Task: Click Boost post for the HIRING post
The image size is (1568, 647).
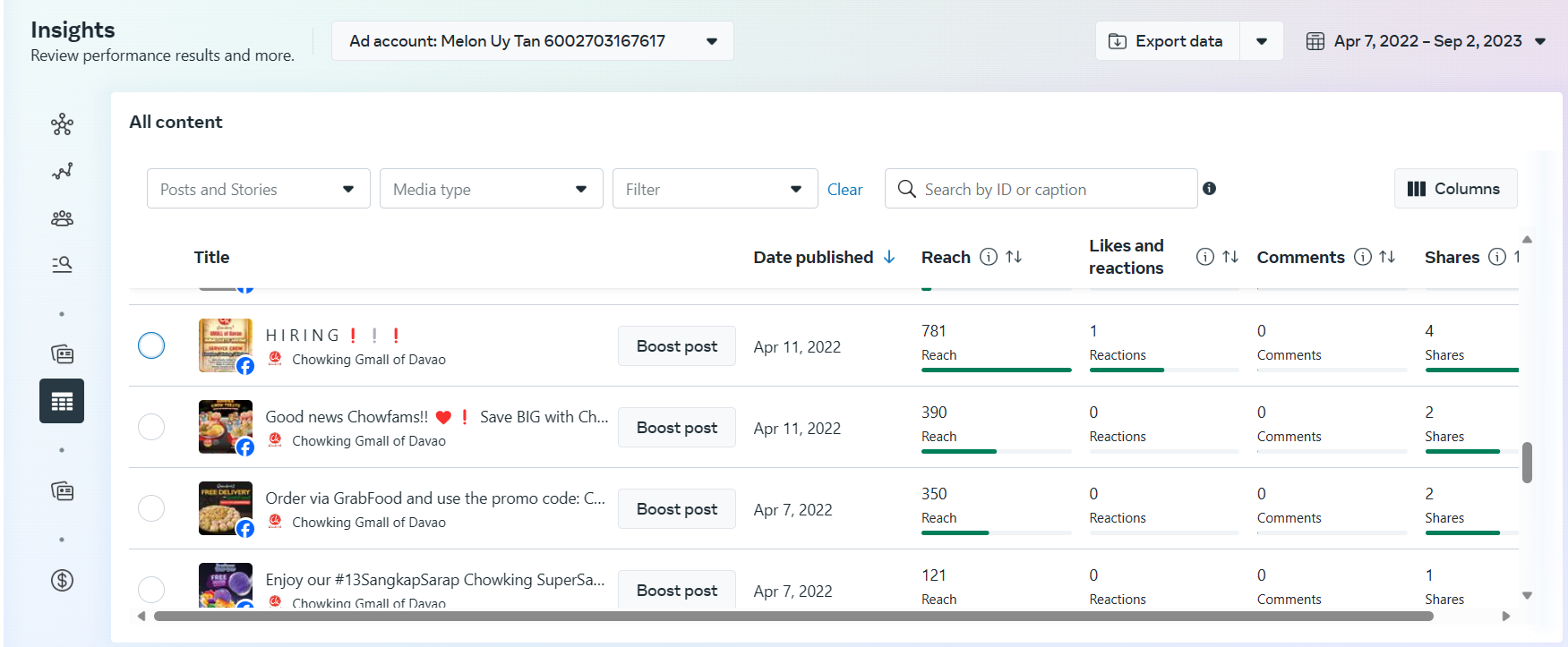Action: tap(676, 346)
